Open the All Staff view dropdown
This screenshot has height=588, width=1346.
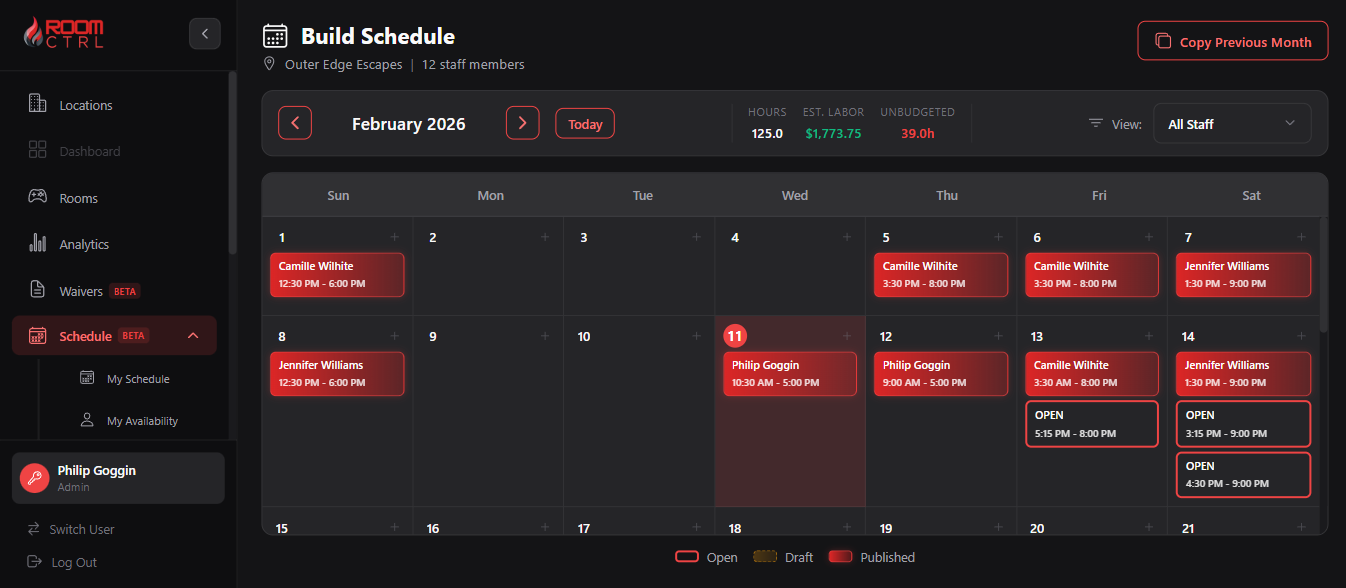coord(1232,122)
